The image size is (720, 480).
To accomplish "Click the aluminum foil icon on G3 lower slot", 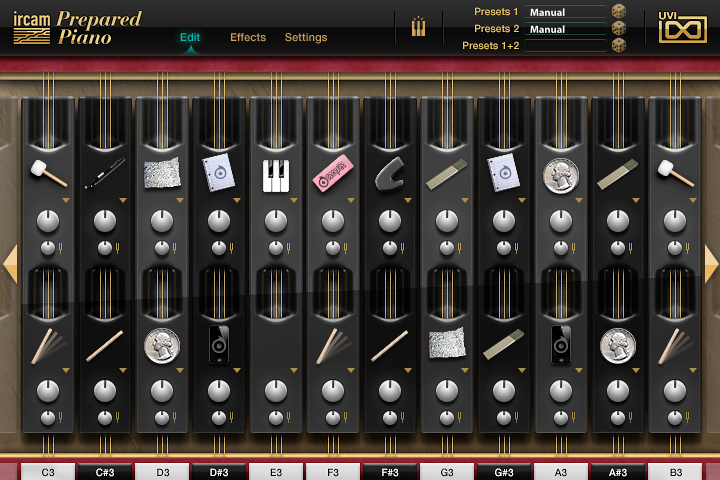I will tap(447, 343).
